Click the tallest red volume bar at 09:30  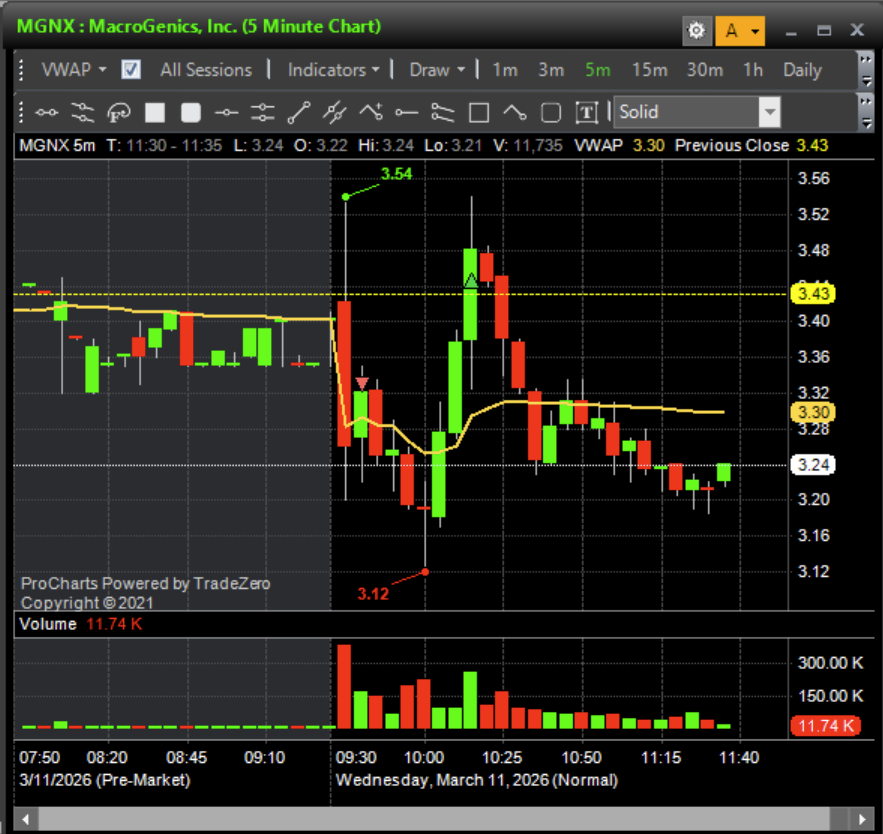(344, 686)
